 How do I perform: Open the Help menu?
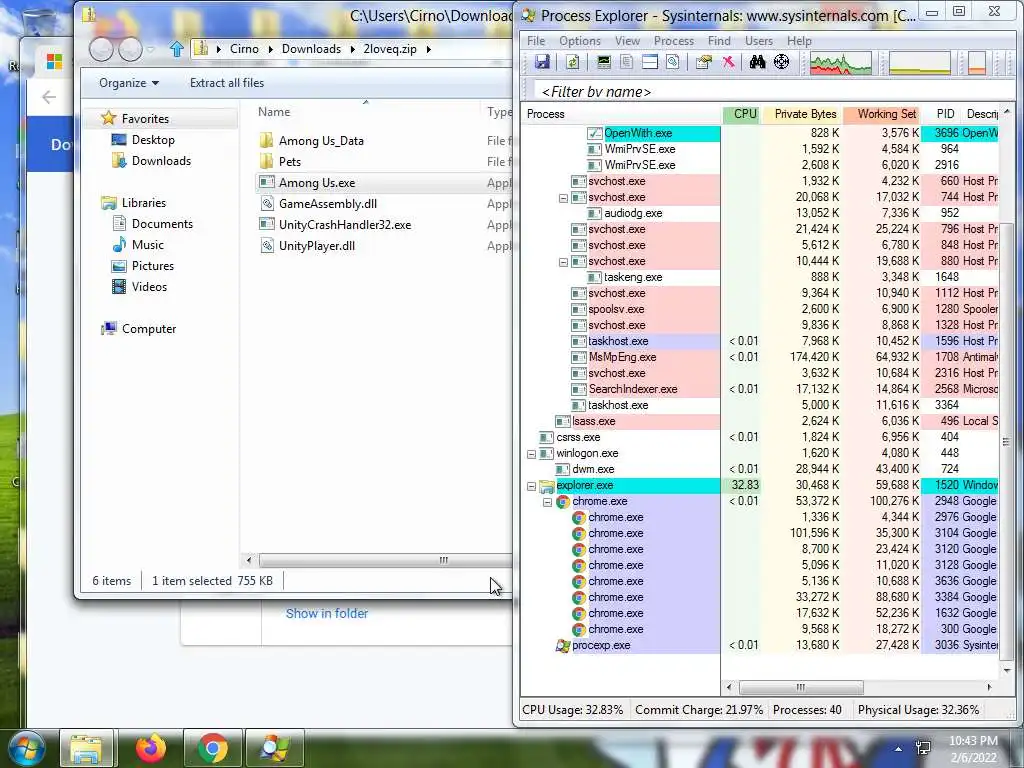click(x=799, y=40)
